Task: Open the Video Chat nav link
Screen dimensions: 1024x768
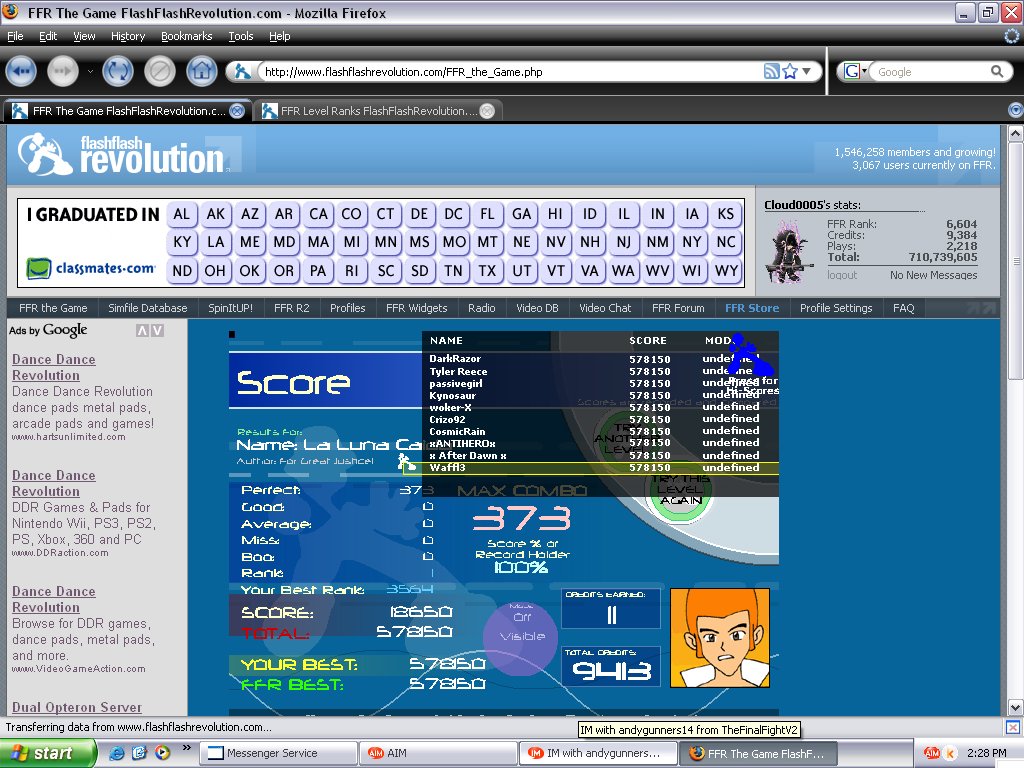Action: [605, 308]
